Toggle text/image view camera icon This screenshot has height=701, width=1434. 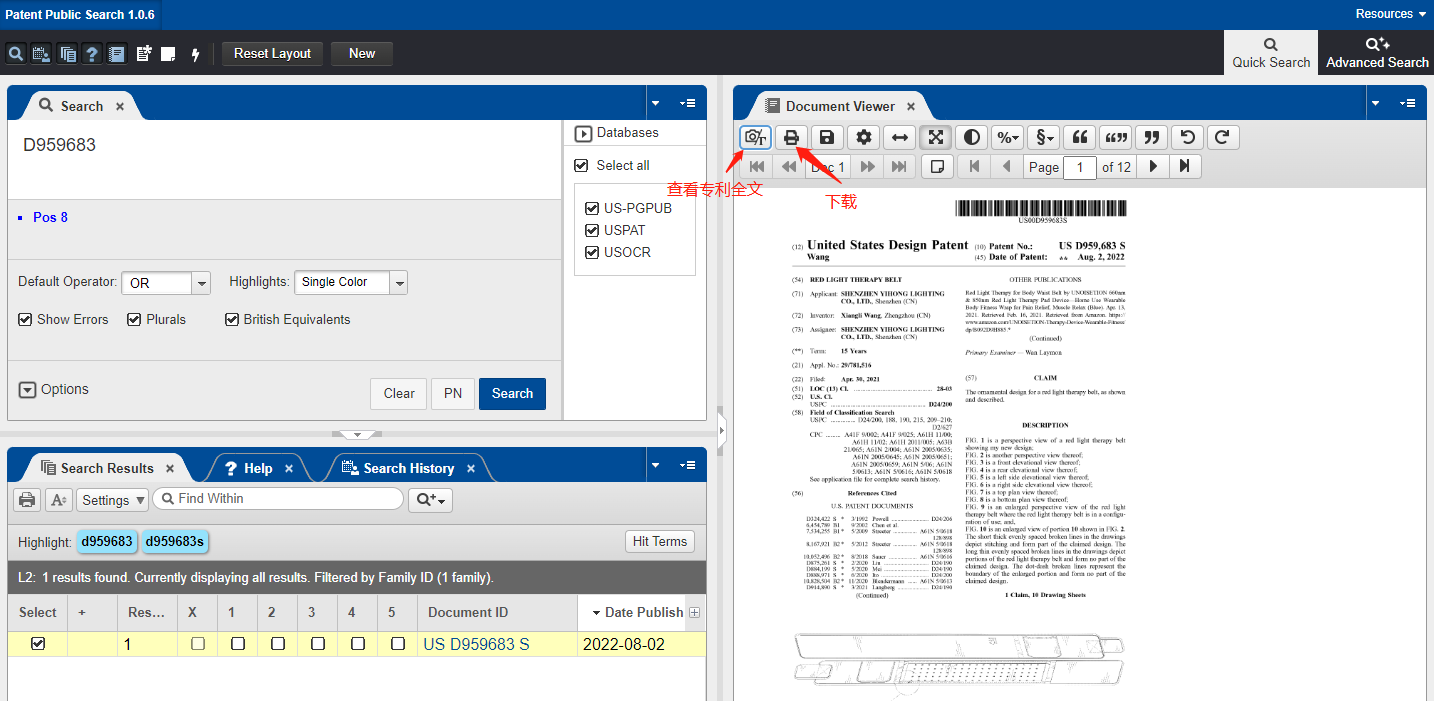[755, 137]
